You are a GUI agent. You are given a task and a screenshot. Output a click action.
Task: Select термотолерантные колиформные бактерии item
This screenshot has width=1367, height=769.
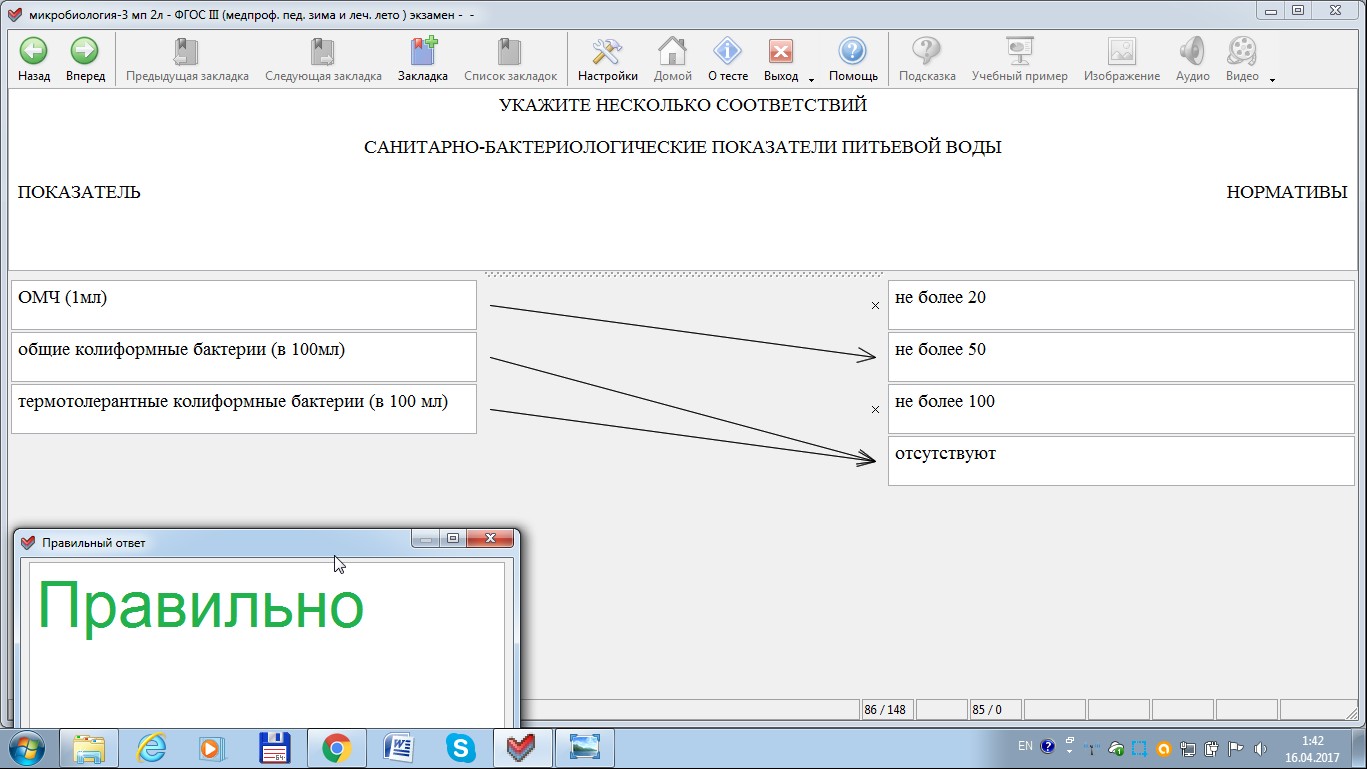pyautogui.click(x=244, y=409)
